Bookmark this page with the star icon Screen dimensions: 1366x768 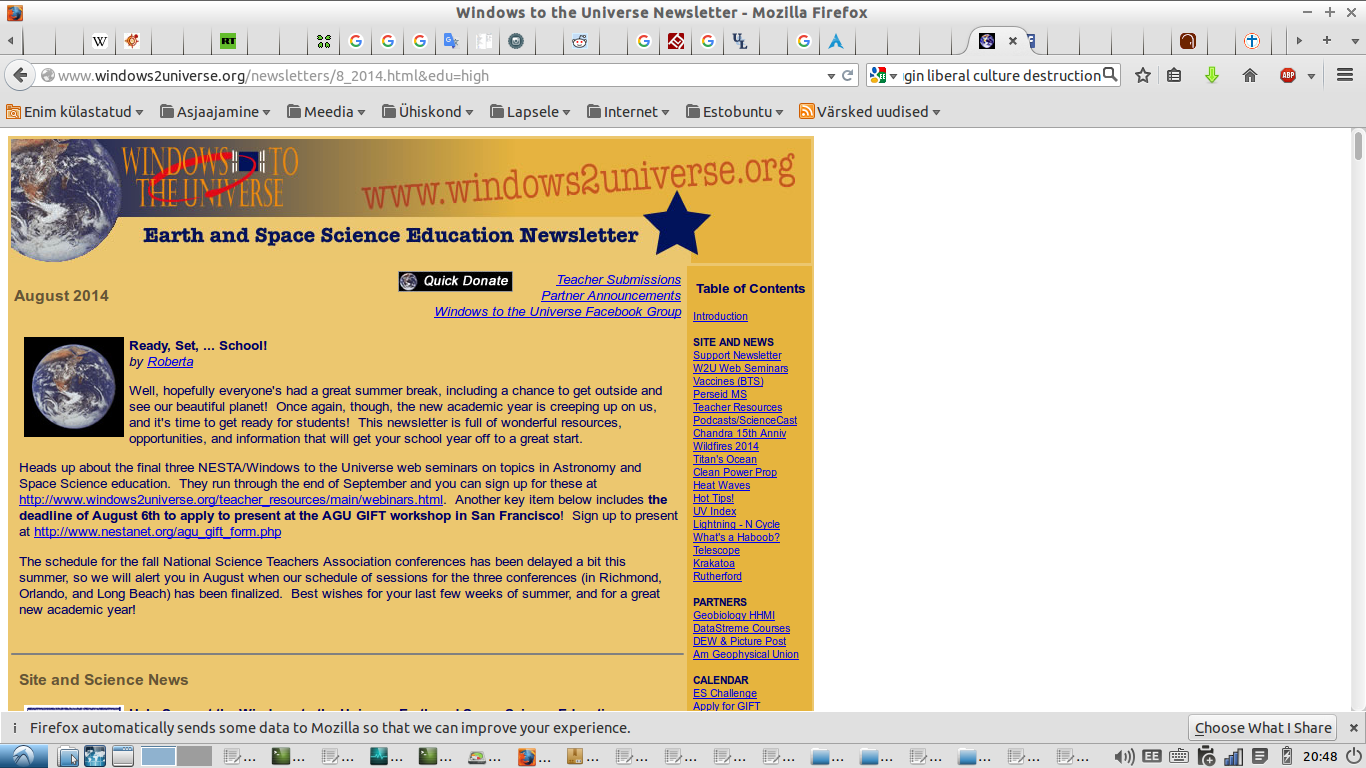tap(1143, 75)
